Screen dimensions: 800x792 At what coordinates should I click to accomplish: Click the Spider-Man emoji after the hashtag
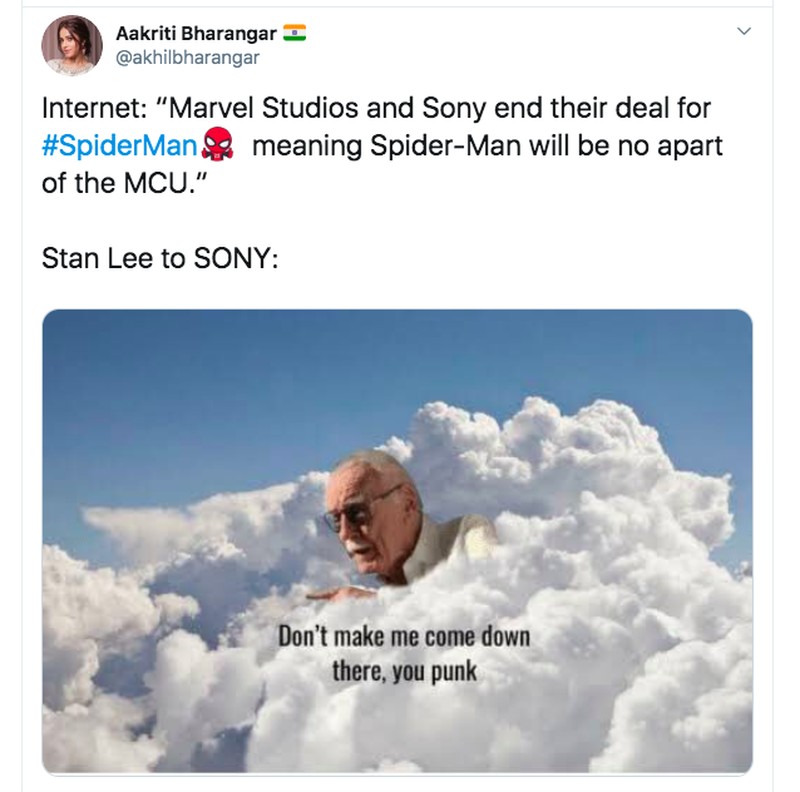[x=217, y=147]
